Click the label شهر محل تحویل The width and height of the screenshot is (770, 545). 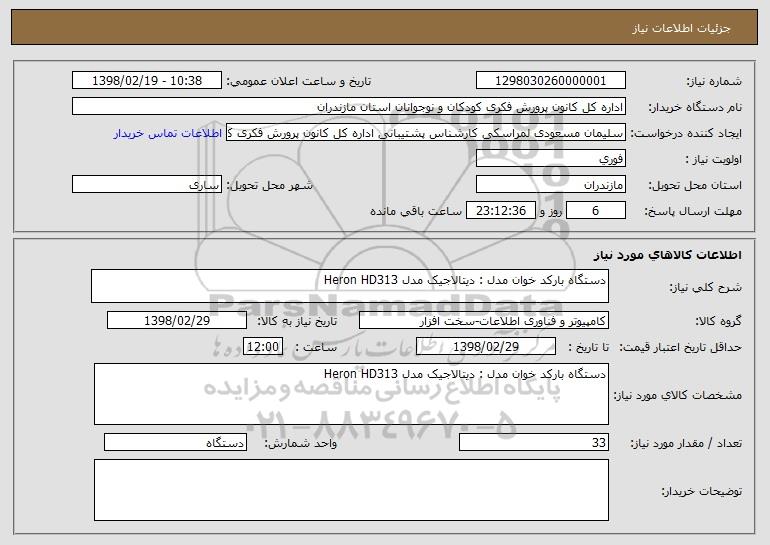(x=269, y=185)
